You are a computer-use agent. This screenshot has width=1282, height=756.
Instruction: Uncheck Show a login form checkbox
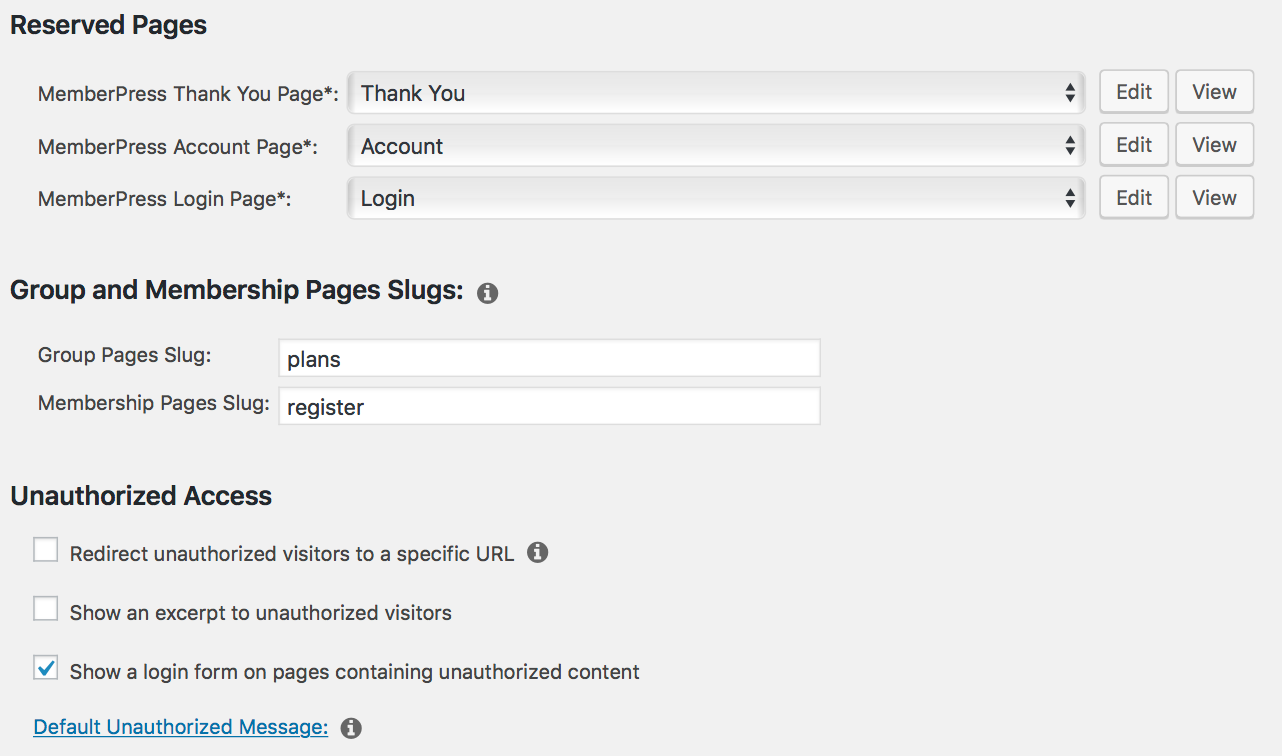pyautogui.click(x=46, y=668)
